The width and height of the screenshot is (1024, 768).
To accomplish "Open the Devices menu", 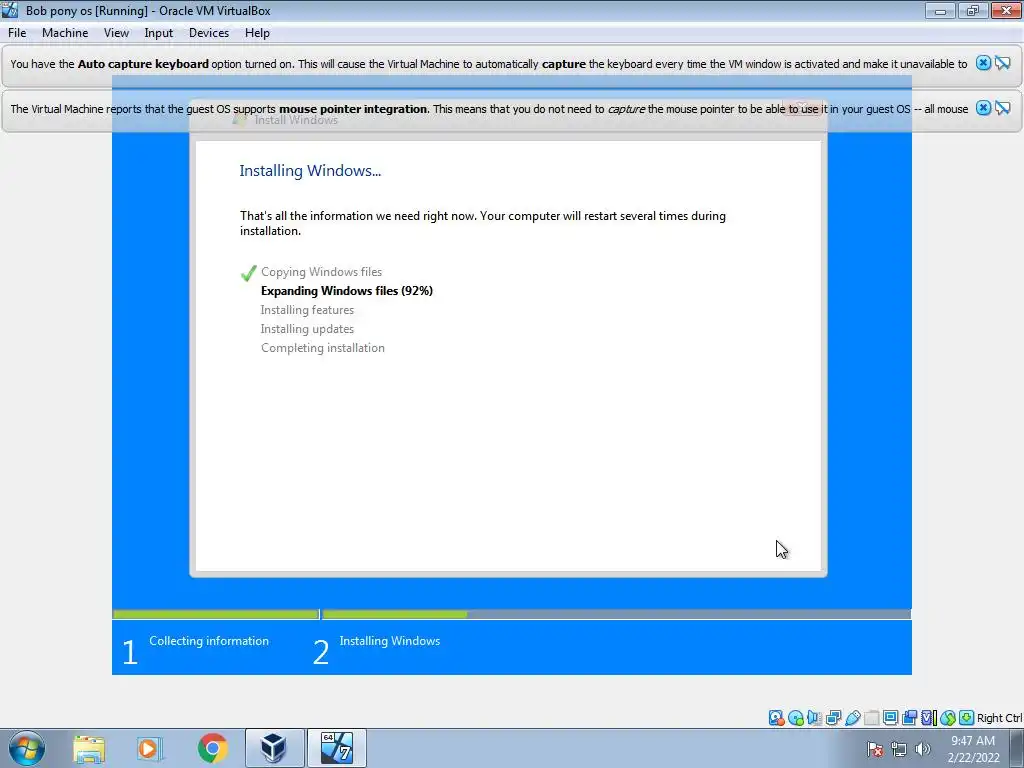I will (x=209, y=33).
